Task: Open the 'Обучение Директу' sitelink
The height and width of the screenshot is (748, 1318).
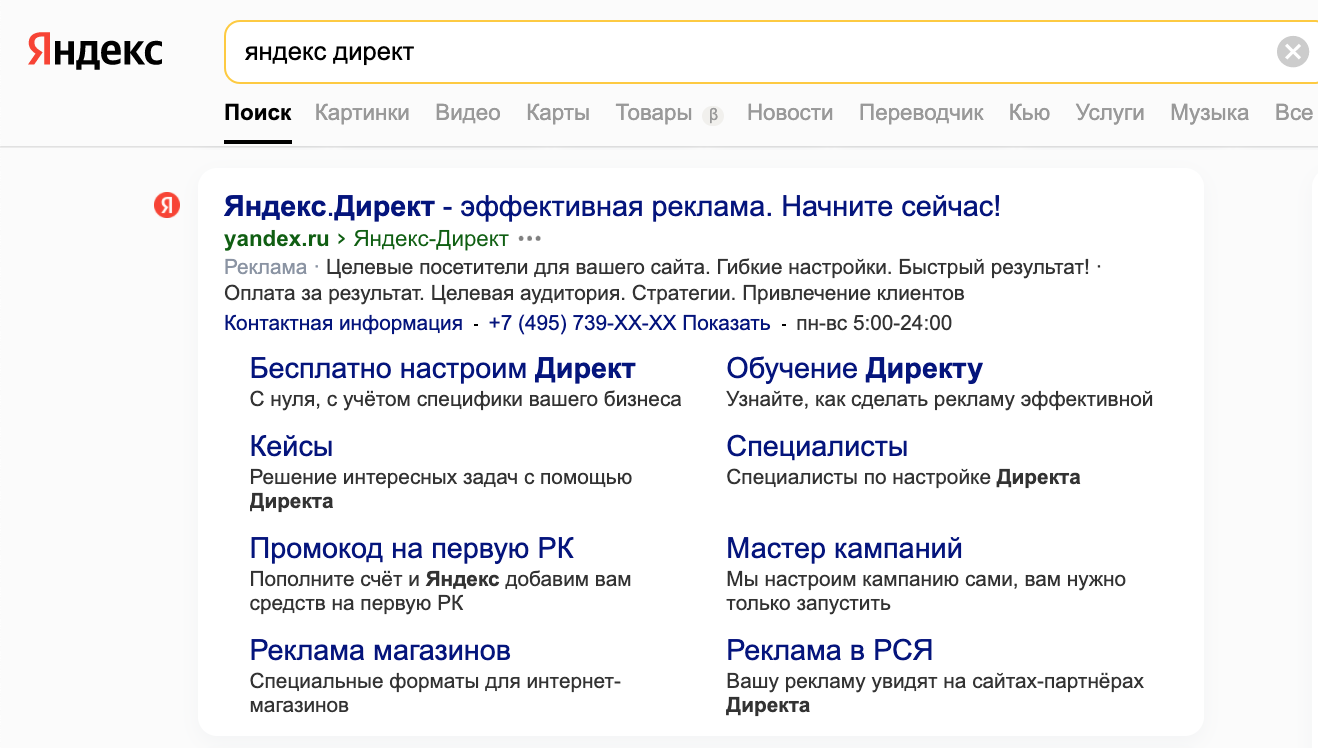Action: click(x=855, y=368)
